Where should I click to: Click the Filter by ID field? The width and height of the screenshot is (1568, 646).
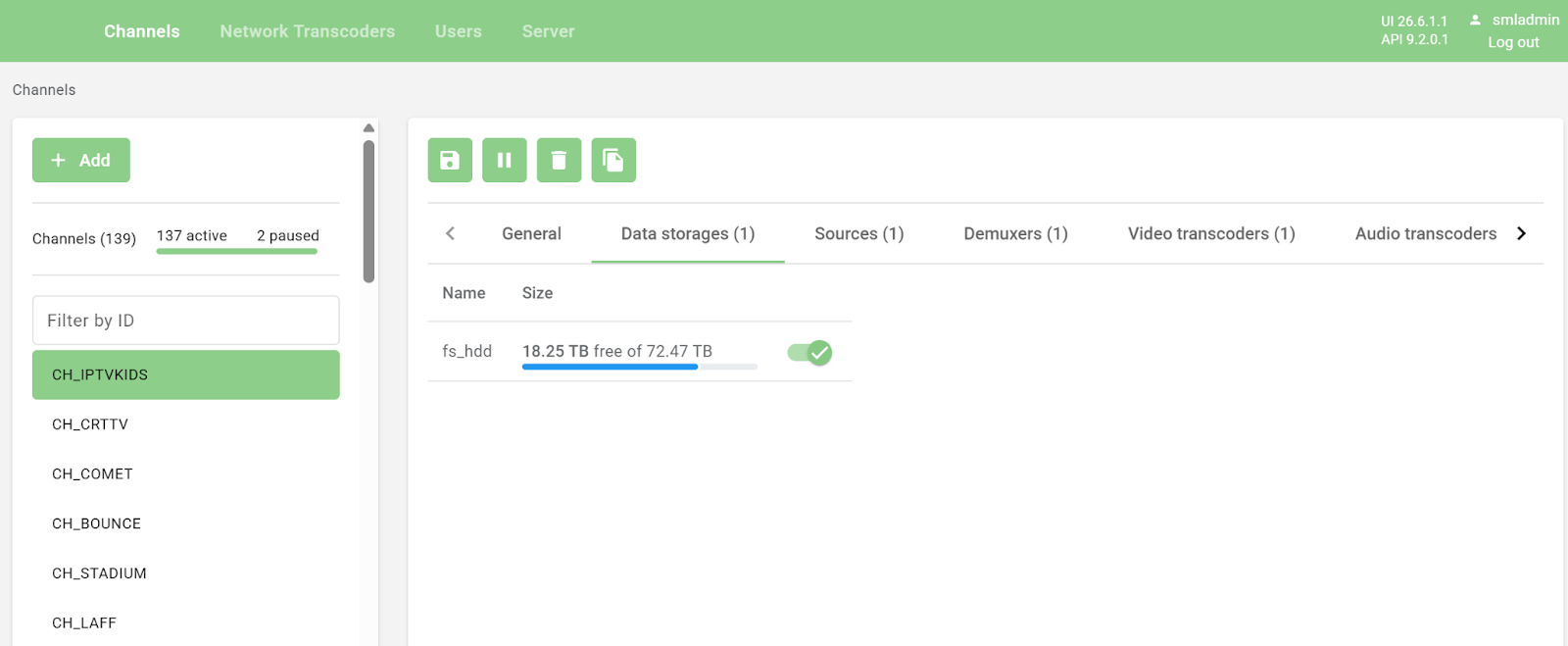click(186, 321)
